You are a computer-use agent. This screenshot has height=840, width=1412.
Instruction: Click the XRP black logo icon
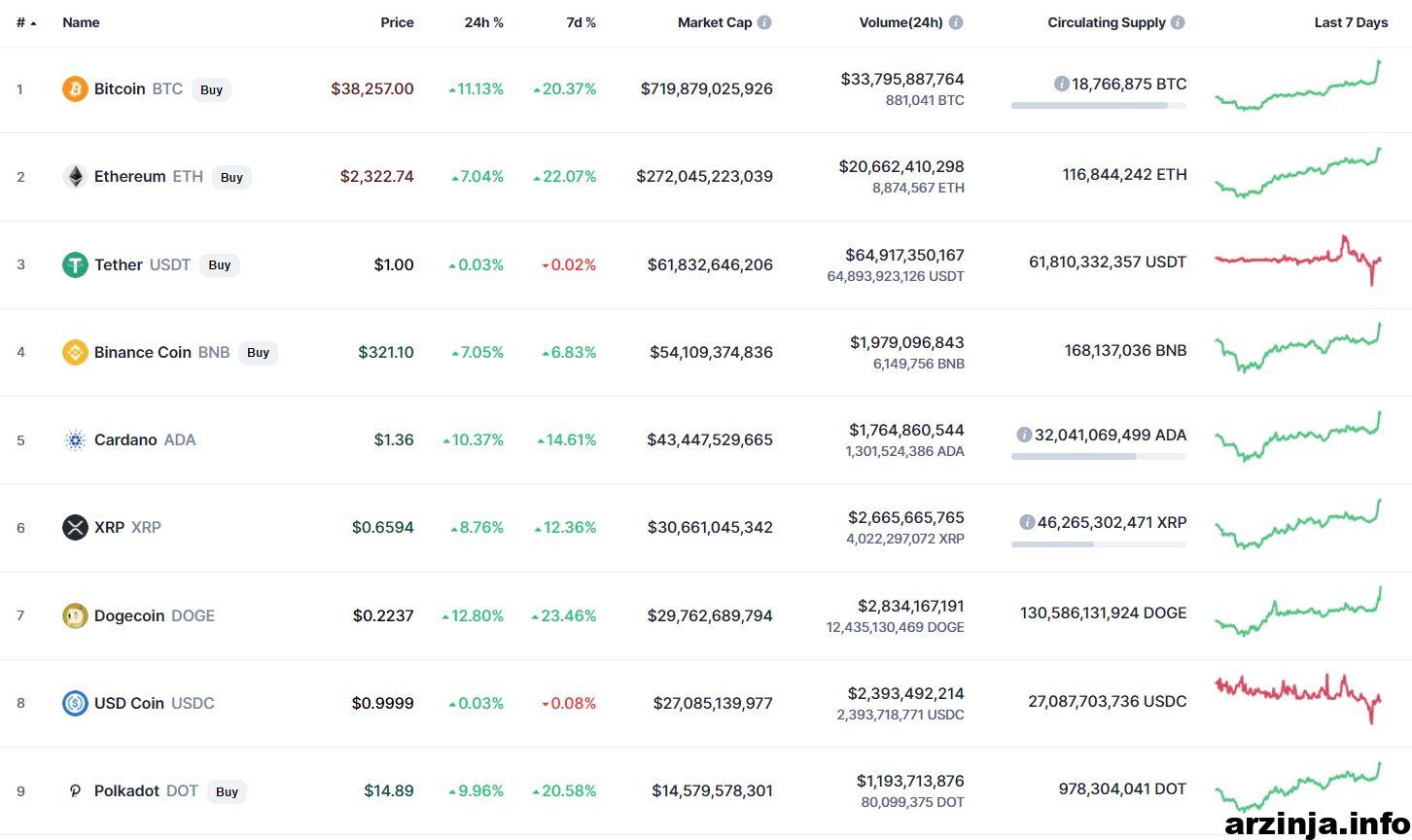click(x=75, y=528)
